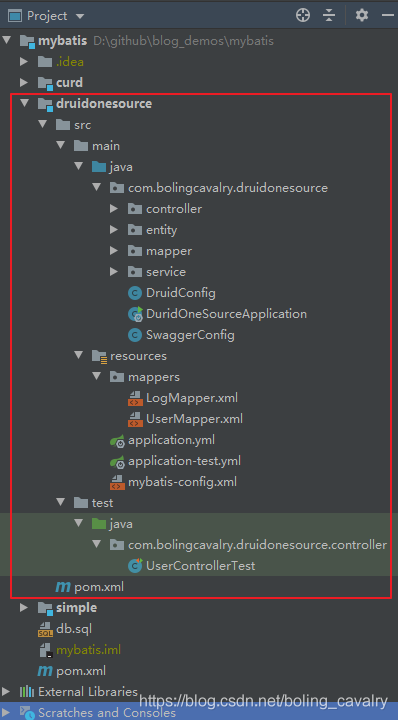Select LogMapper.xml file name

192,398
